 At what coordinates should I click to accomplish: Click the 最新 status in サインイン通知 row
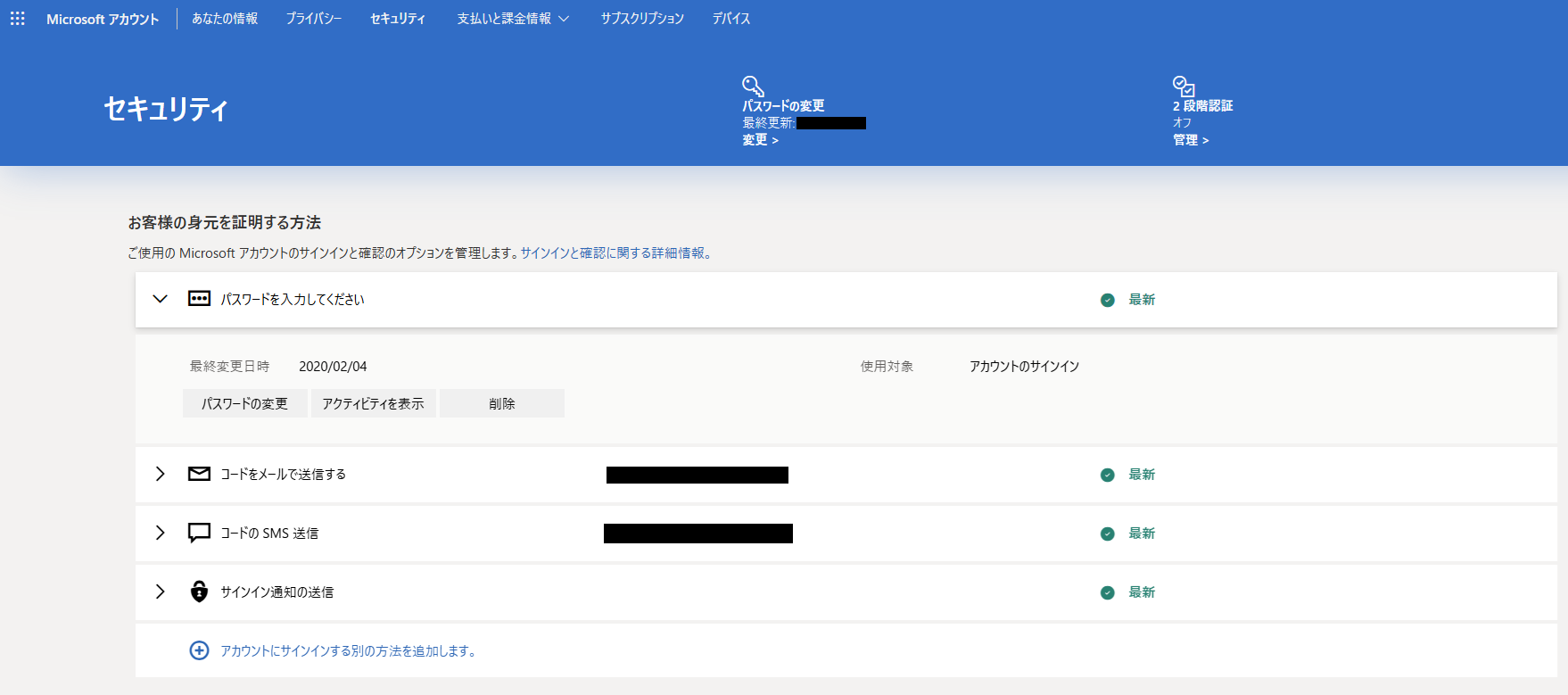coord(1142,592)
